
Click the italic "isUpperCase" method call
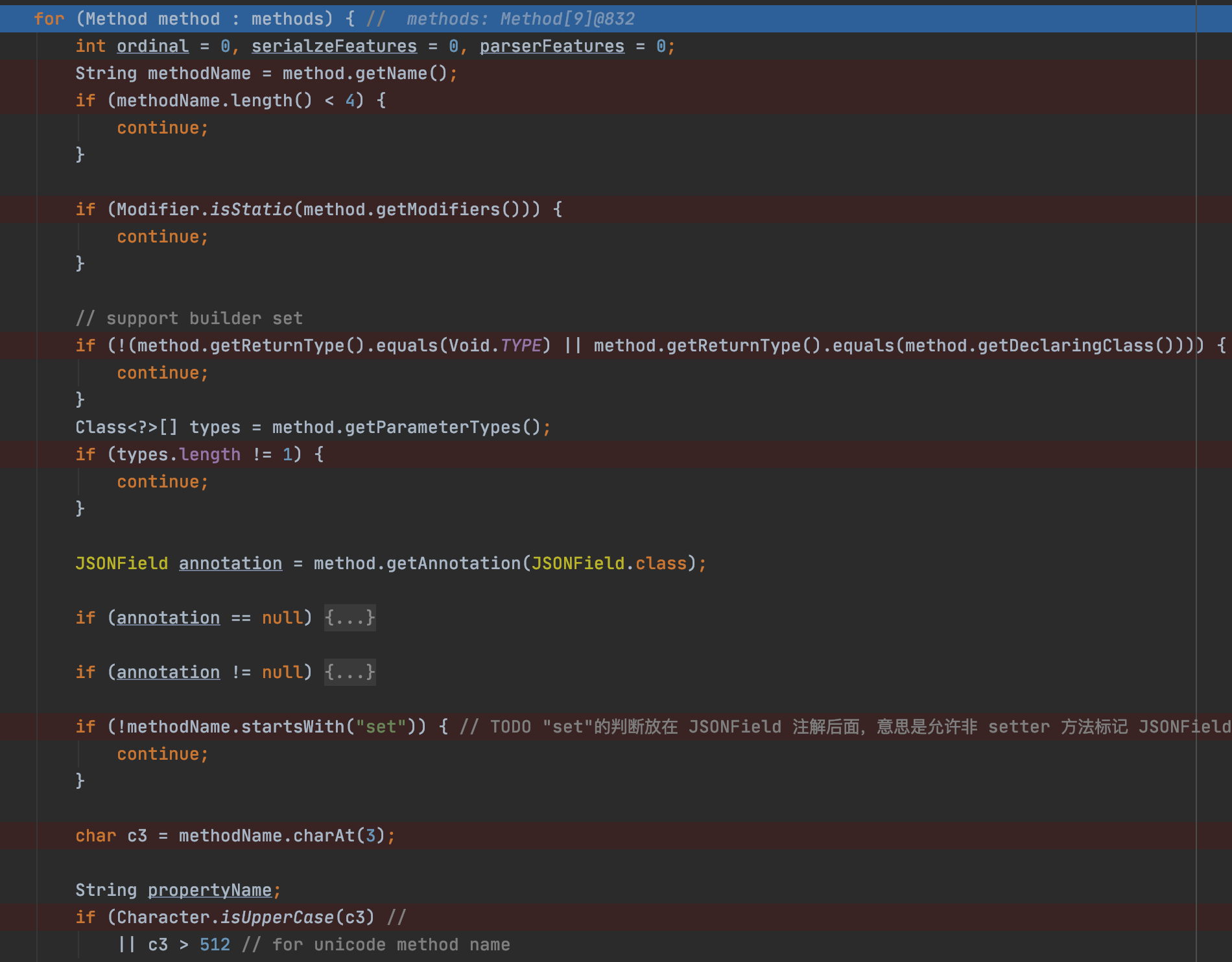(277, 917)
